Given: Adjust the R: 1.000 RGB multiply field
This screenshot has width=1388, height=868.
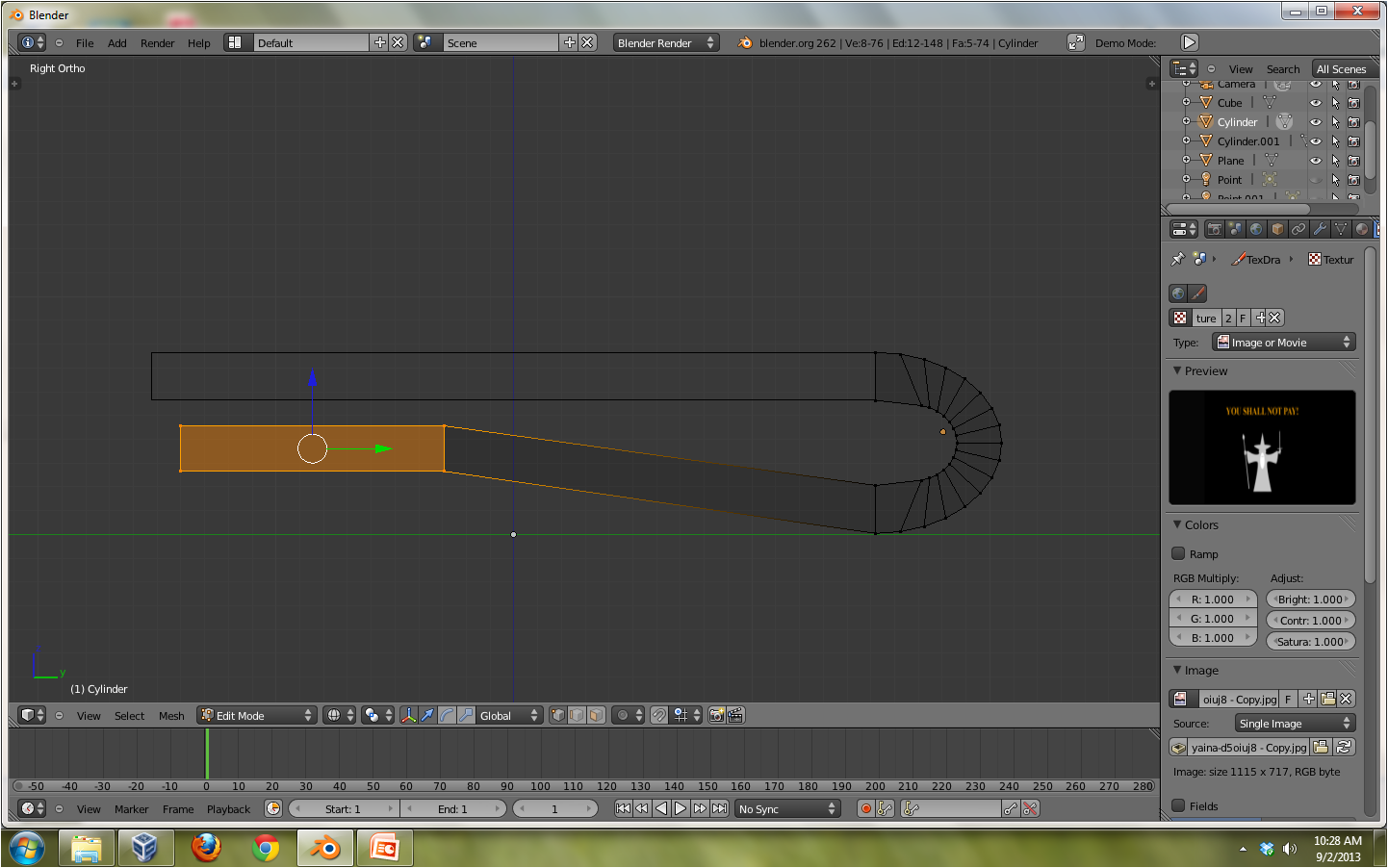Looking at the screenshot, I should pyautogui.click(x=1213, y=599).
